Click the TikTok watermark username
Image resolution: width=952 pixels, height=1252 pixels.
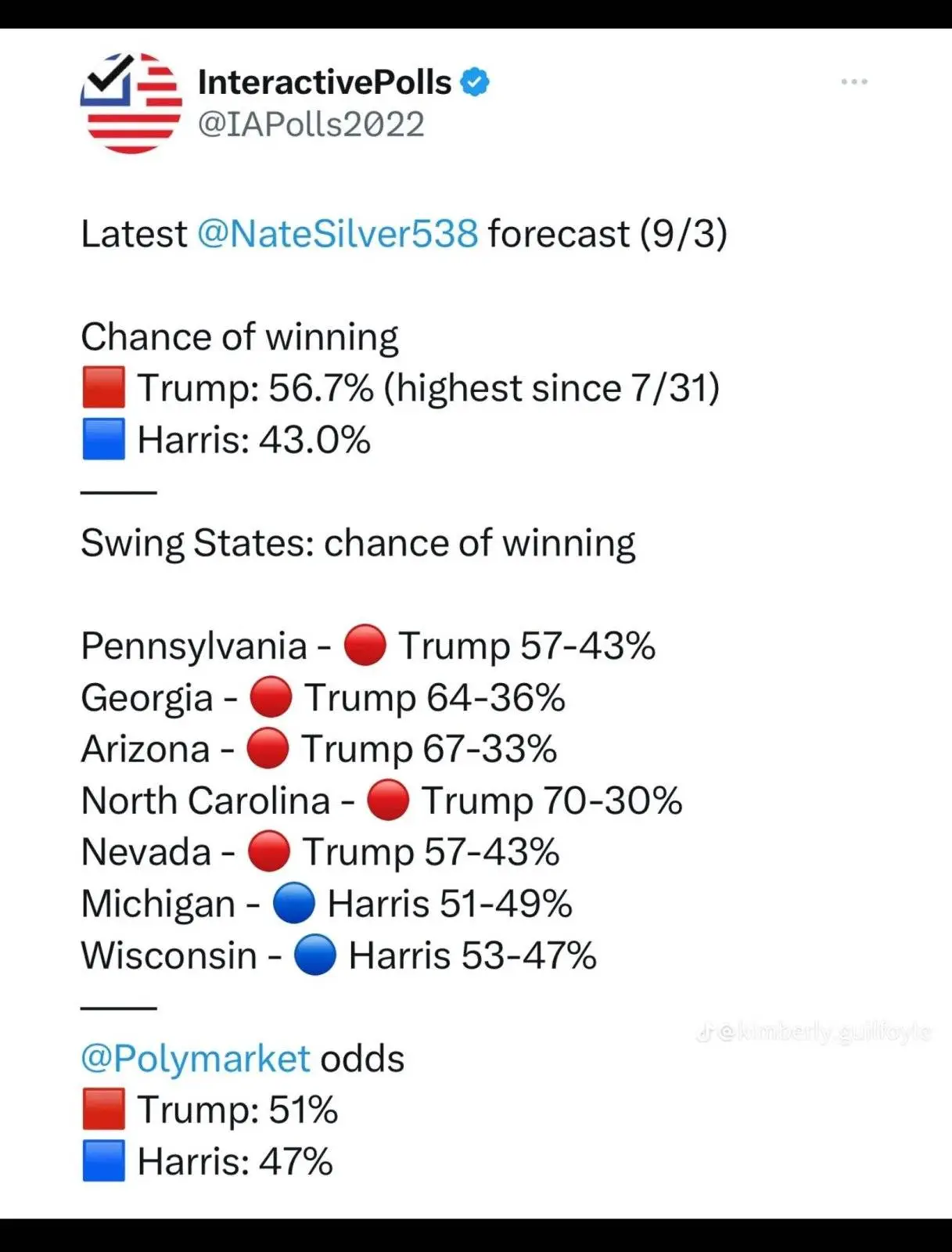(x=823, y=1033)
